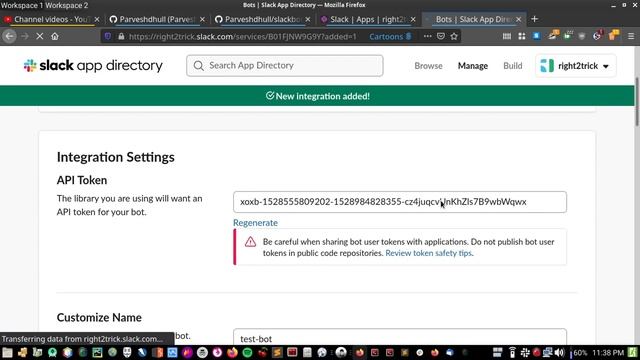
Task: Save page to Pocket icon
Action: (441, 36)
